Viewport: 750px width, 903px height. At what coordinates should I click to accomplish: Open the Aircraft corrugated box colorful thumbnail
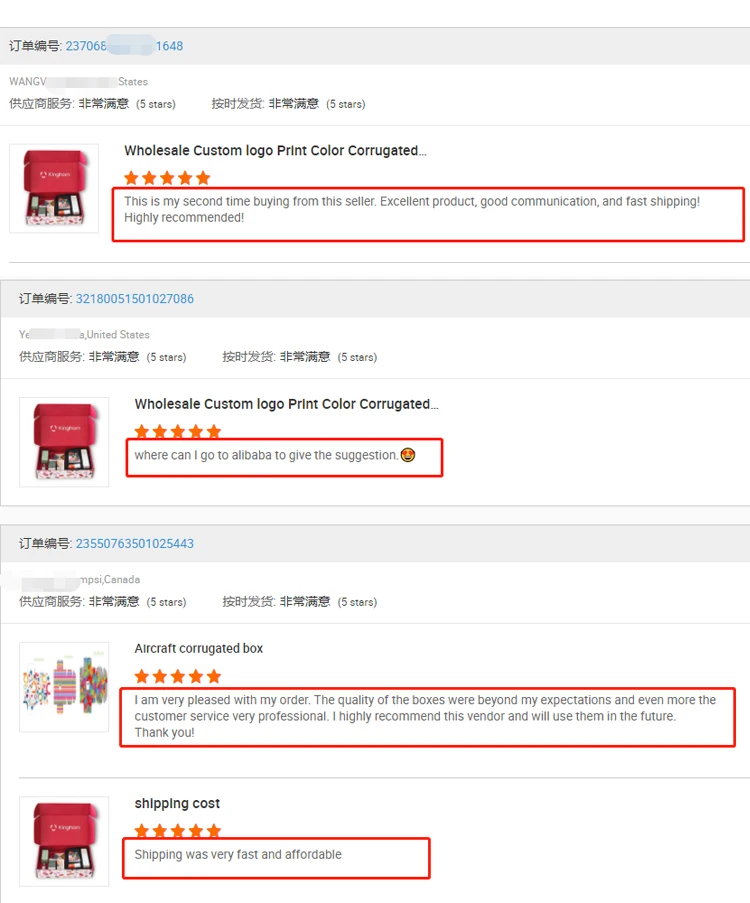64,687
